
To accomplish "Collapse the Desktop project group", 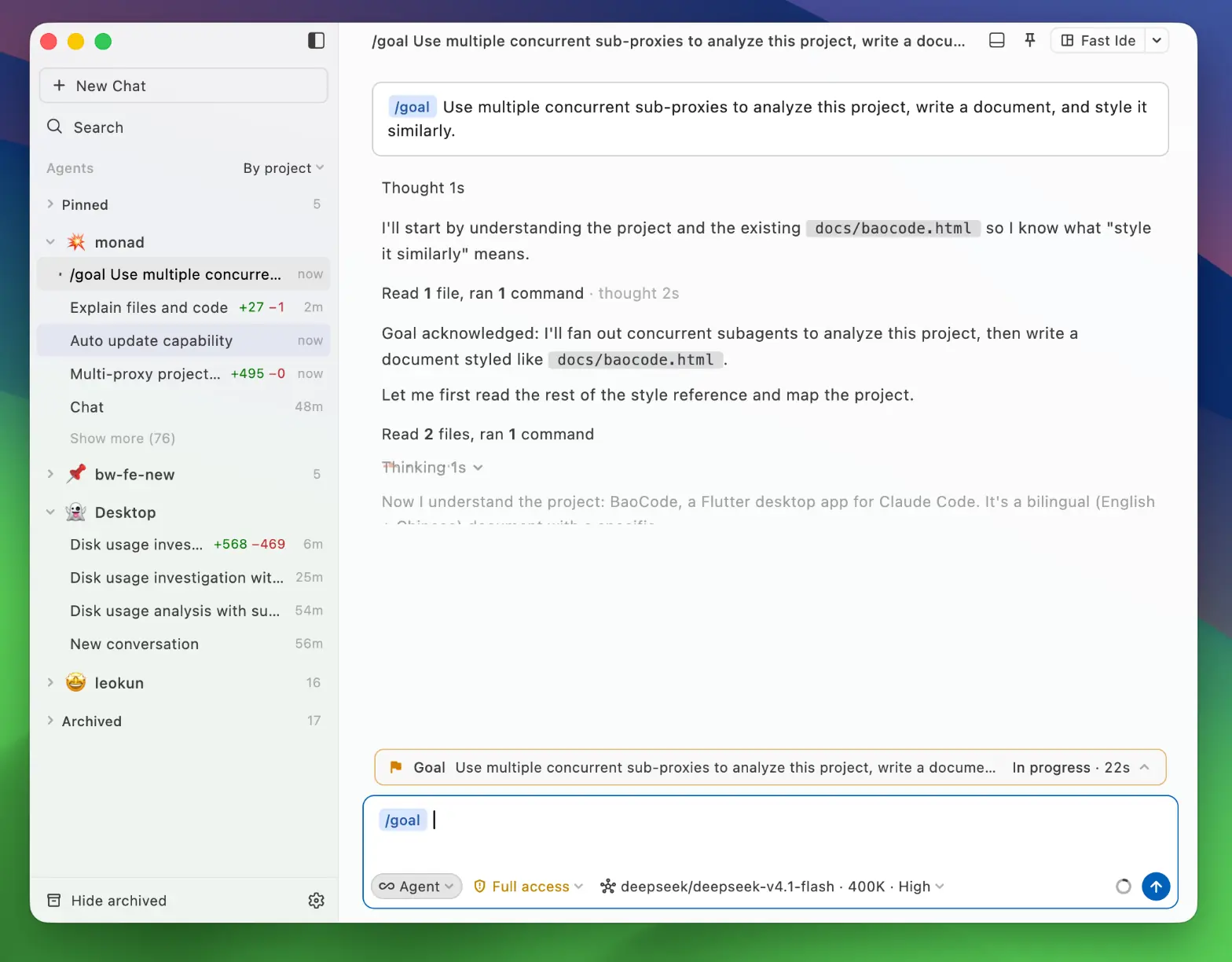I will coord(50,512).
